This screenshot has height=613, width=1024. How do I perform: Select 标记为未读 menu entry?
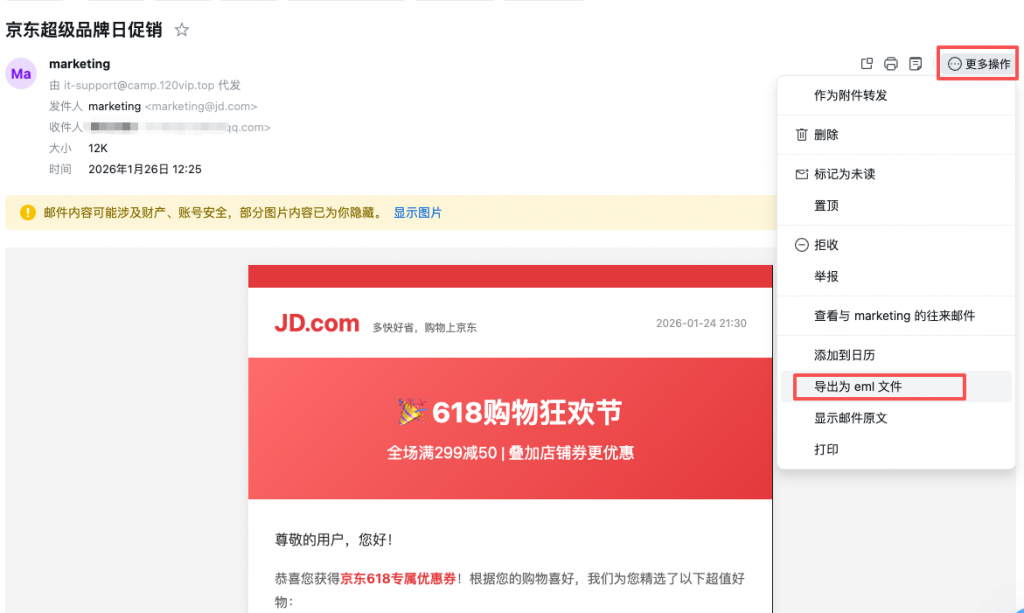844,174
